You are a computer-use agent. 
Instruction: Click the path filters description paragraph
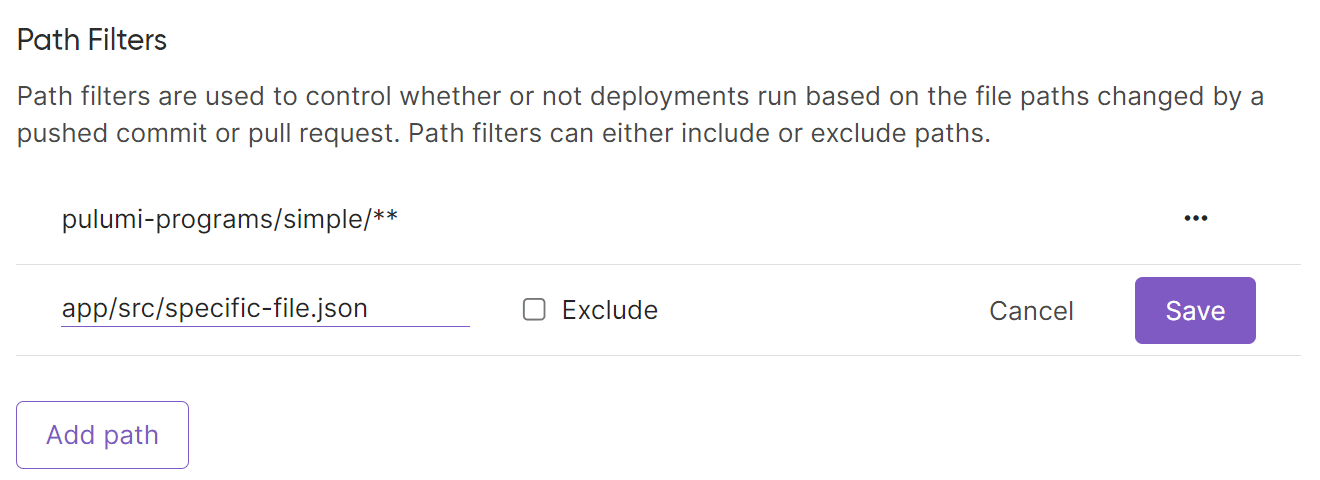click(x=640, y=115)
